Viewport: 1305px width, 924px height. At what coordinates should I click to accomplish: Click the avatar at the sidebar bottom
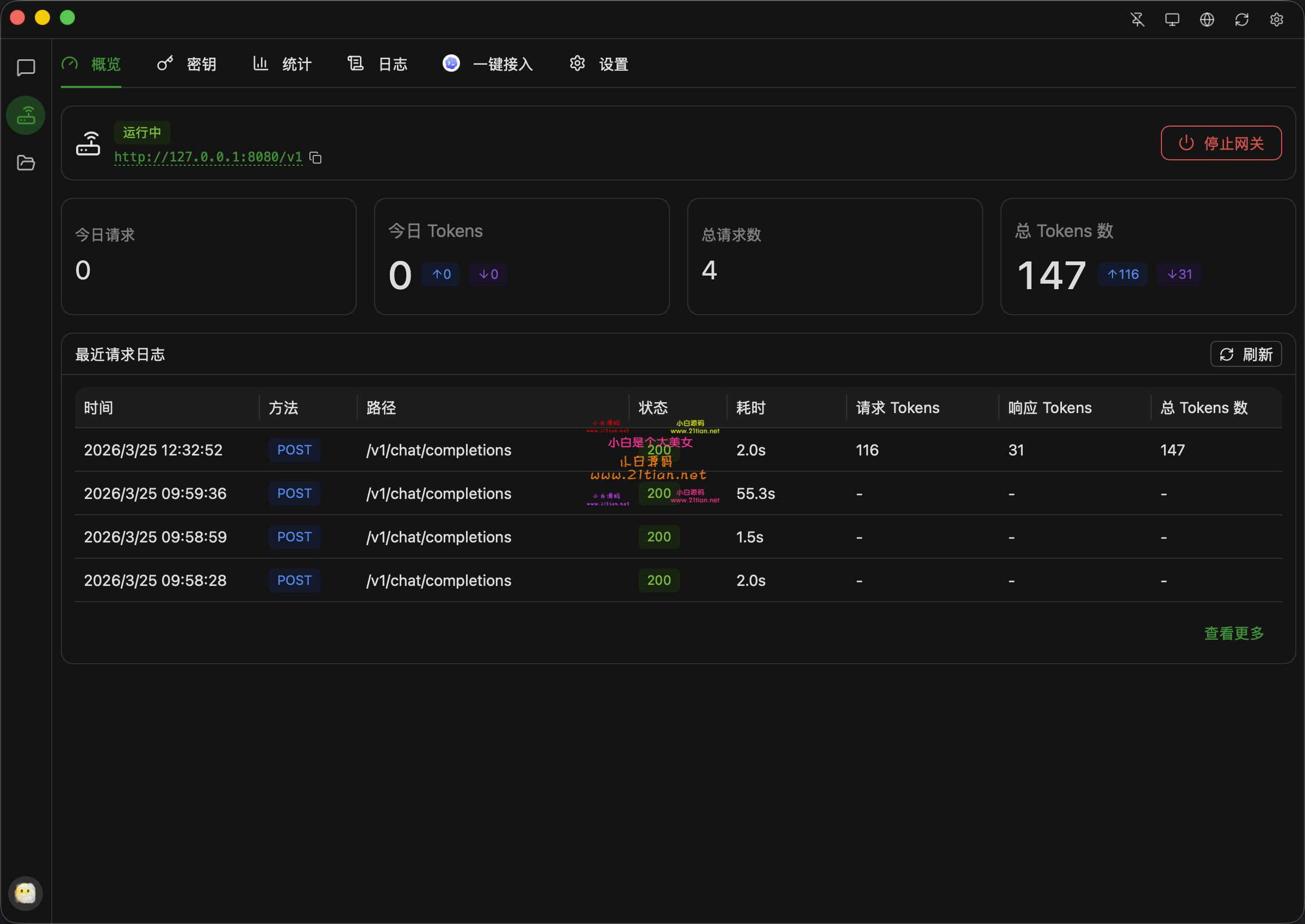pyautogui.click(x=25, y=893)
